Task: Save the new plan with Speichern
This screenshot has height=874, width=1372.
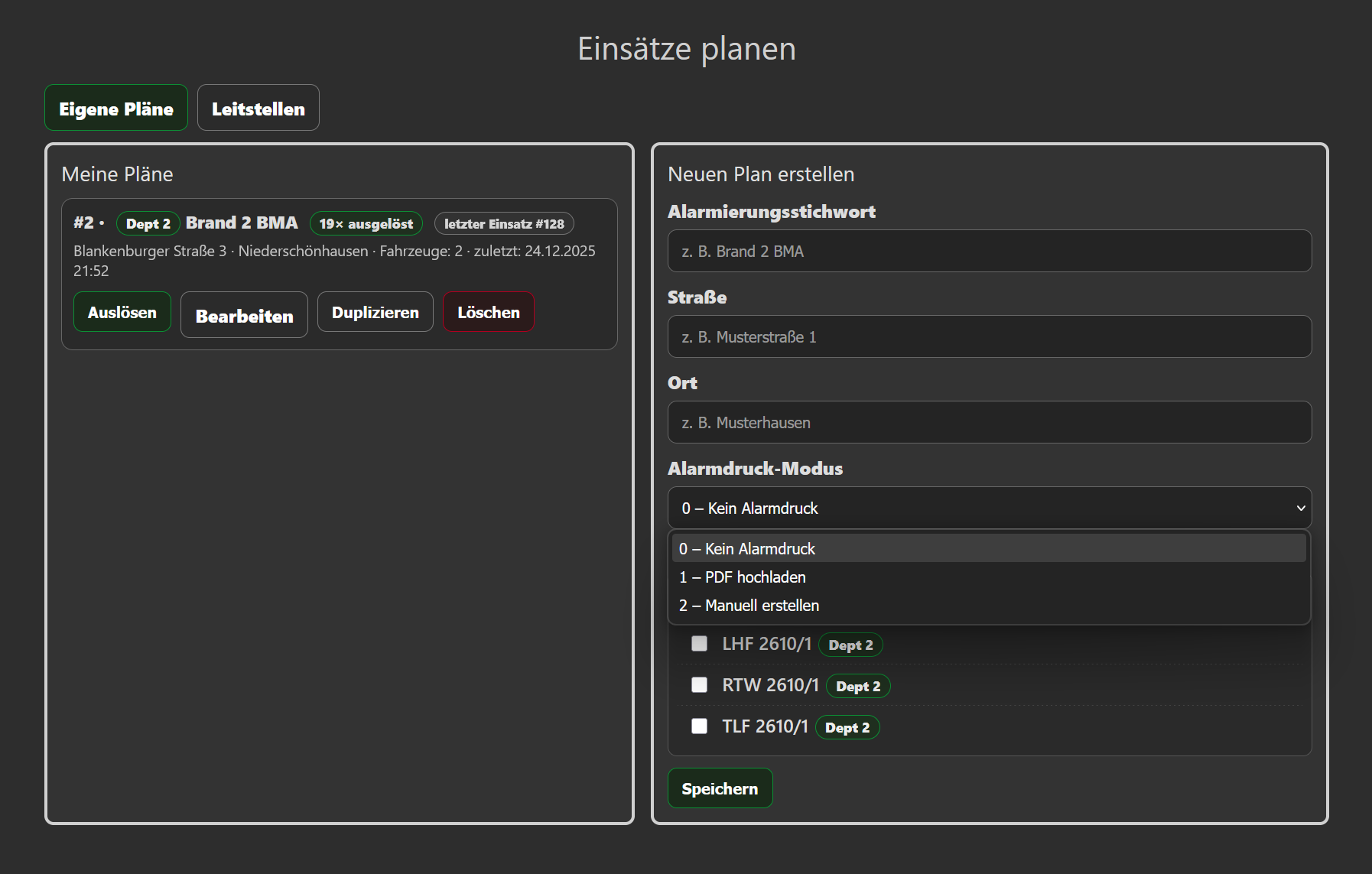Action: point(720,788)
